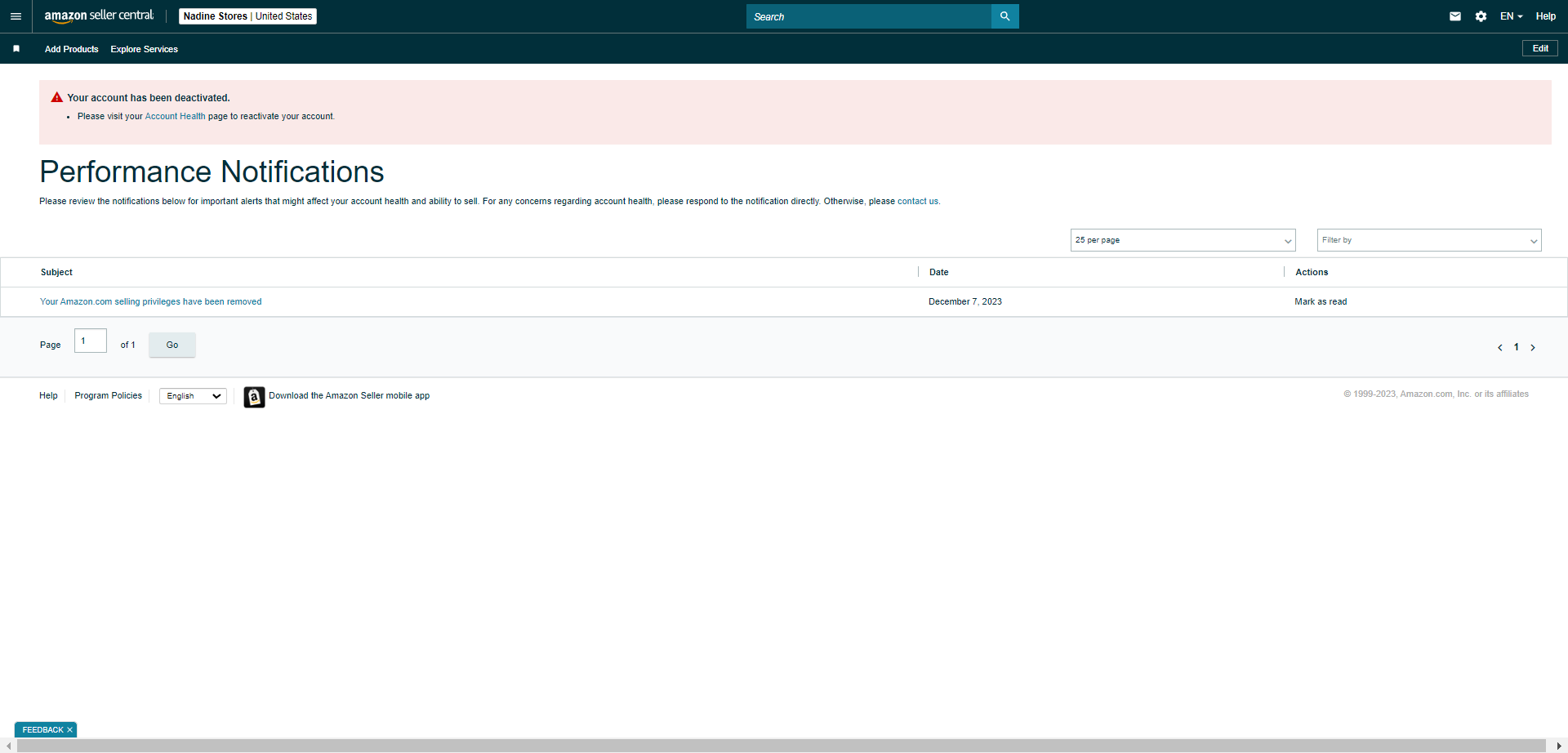Open the EN language dropdown
Image resolution: width=1568 pixels, height=753 pixels.
pyautogui.click(x=1511, y=16)
